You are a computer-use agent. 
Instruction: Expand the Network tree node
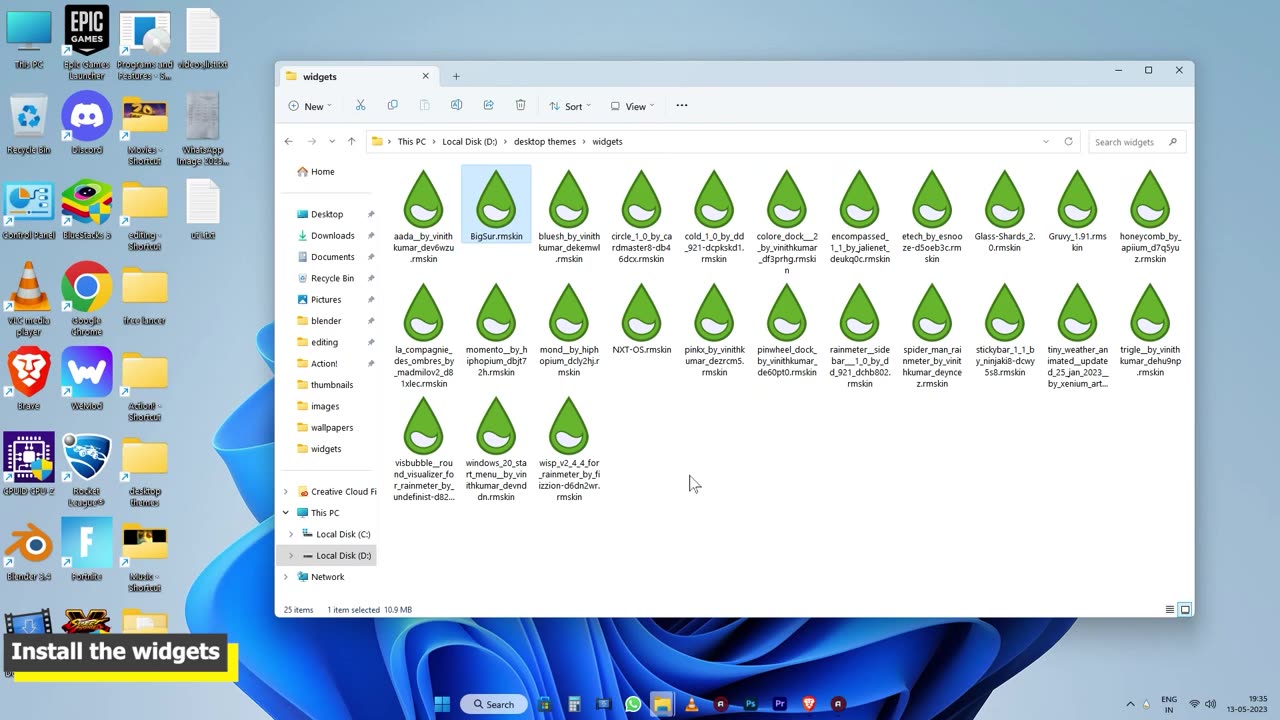click(x=286, y=577)
